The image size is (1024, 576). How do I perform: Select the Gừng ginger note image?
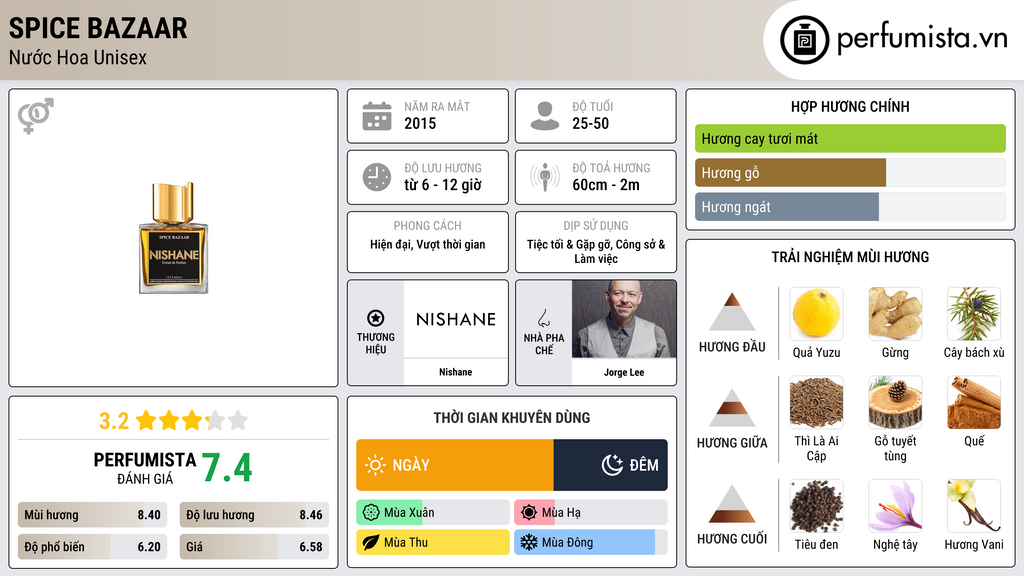click(x=895, y=314)
